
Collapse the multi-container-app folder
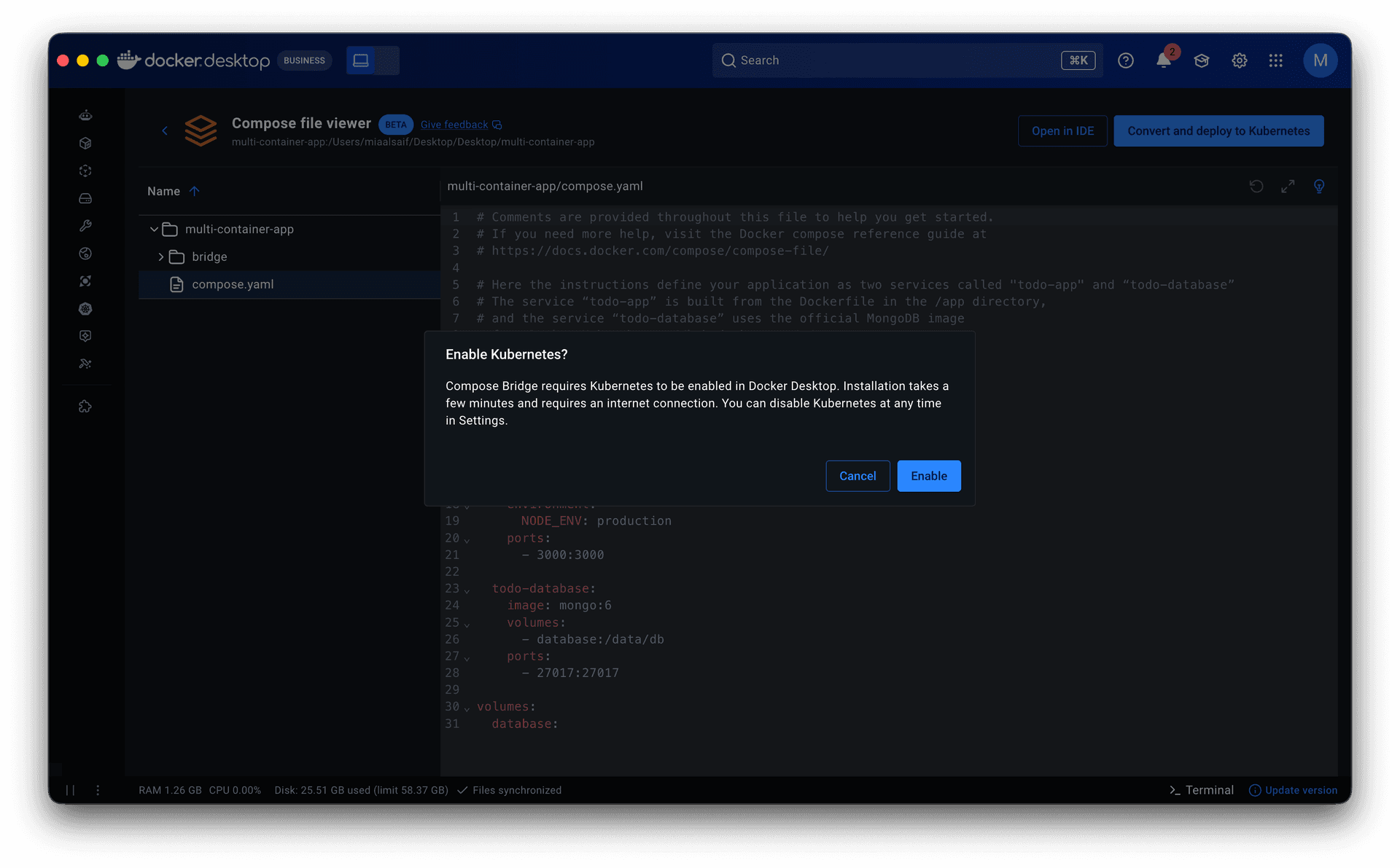tap(154, 230)
